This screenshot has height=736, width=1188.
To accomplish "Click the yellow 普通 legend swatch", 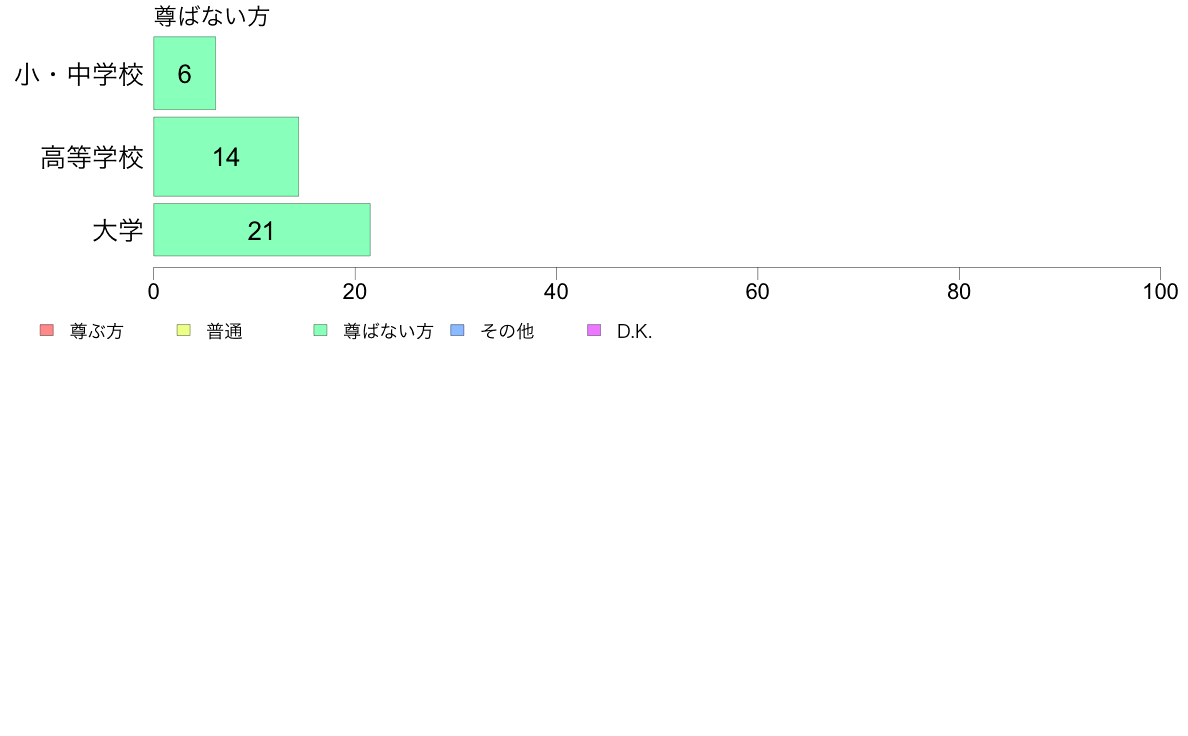I will 183,330.
